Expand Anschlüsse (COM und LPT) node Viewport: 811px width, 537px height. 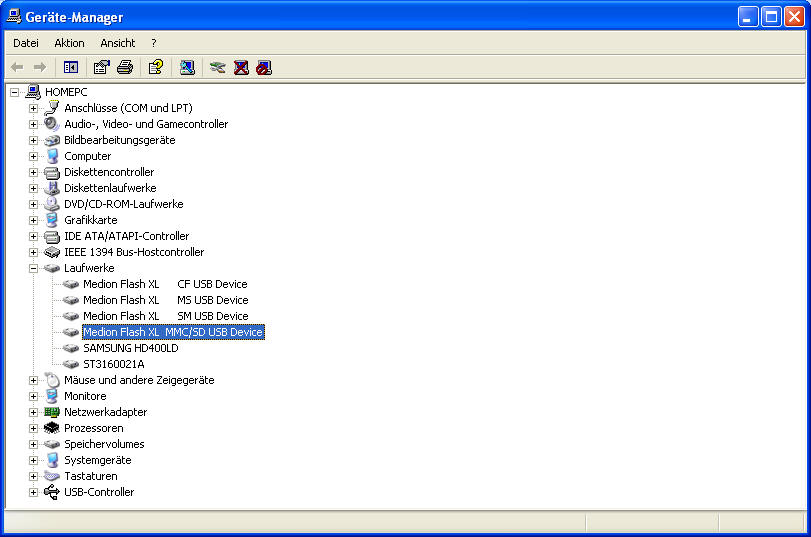pos(34,109)
